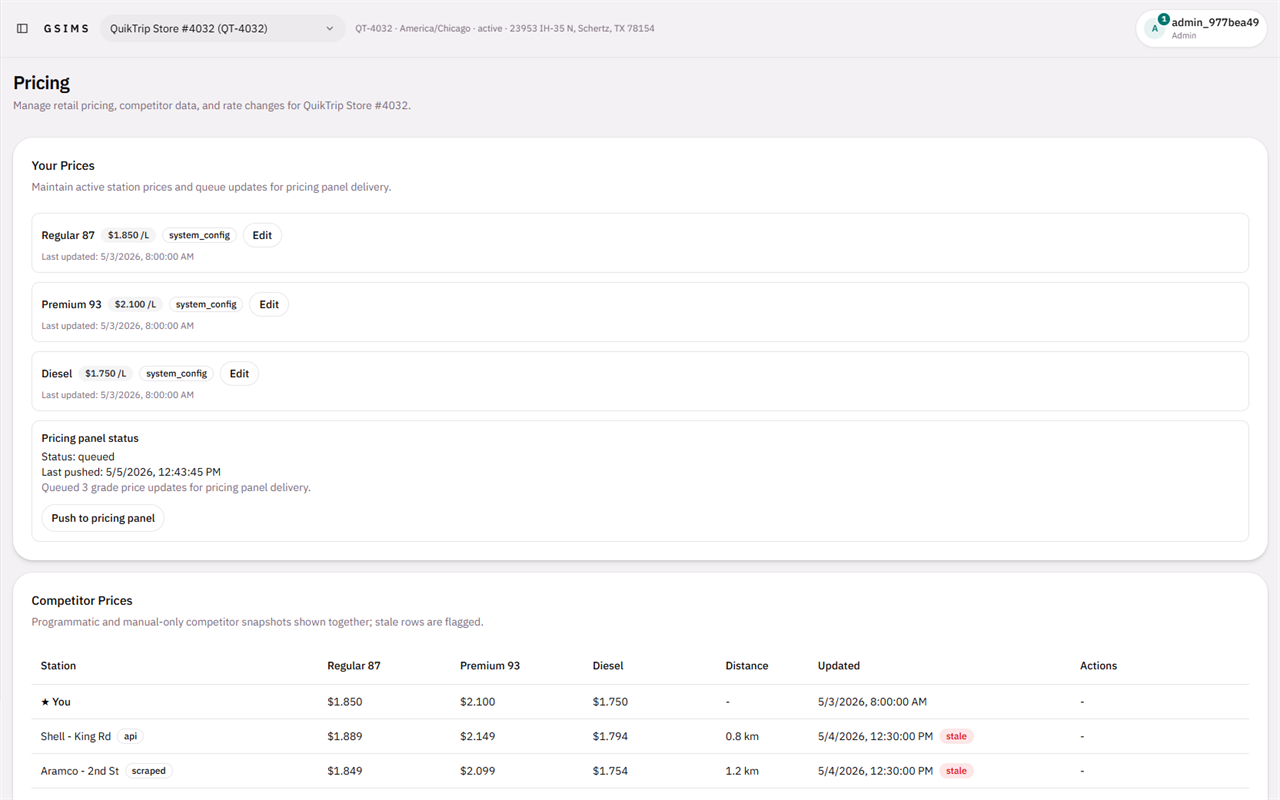Click the Premium 93 column header
The image size is (1280, 800).
pos(490,665)
